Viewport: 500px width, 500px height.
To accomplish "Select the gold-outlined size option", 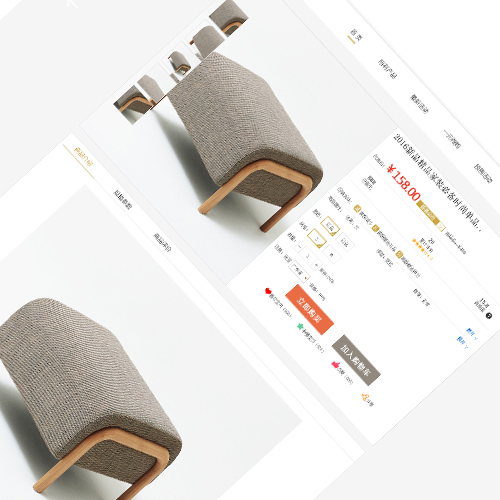I will 316,239.
